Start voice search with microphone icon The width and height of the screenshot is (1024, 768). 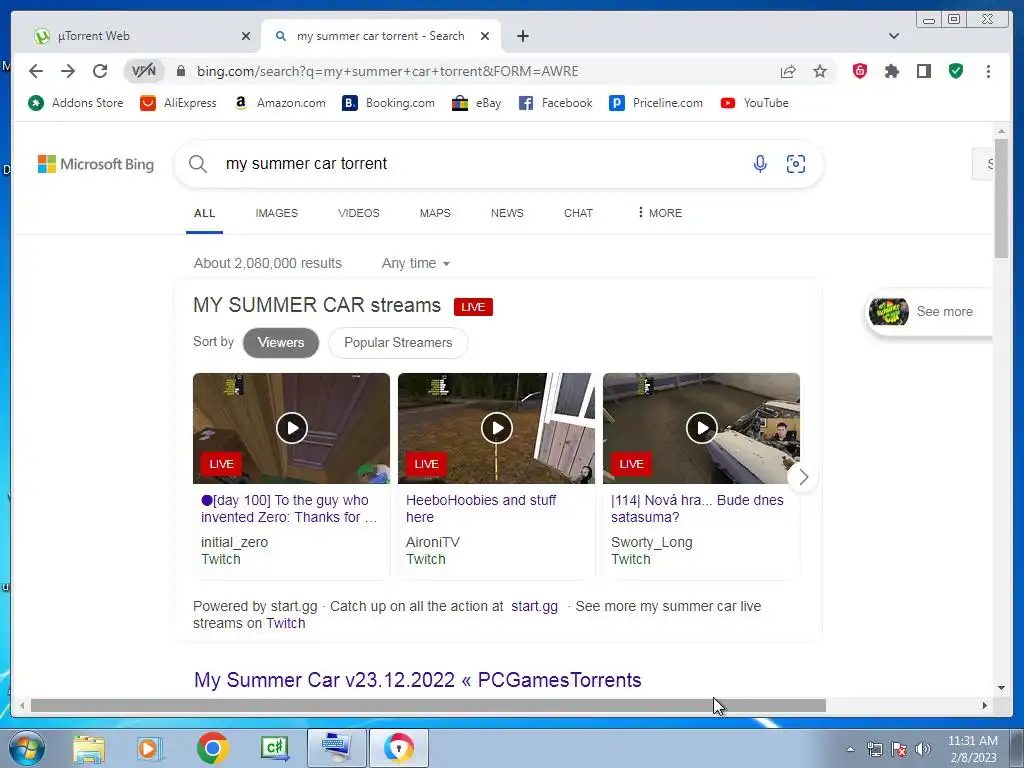click(x=760, y=164)
